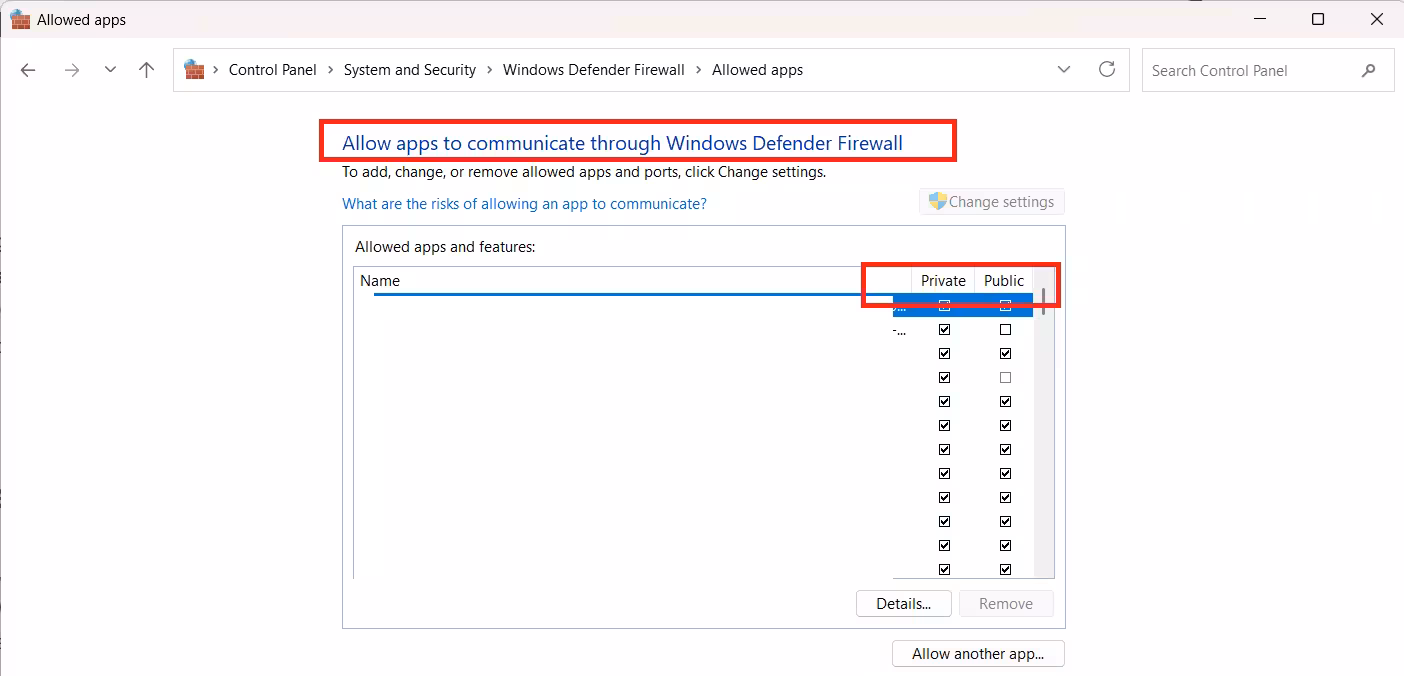Viewport: 1404px width, 676px height.
Task: Toggle Private checkbox in the highlighted row
Action: pyautogui.click(x=944, y=306)
